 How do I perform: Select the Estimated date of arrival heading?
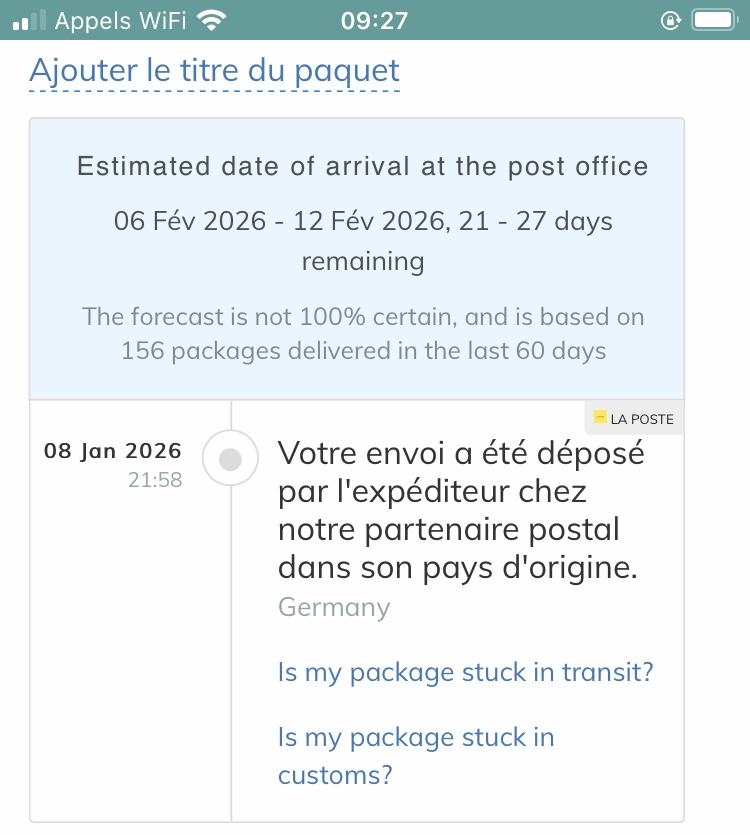pyautogui.click(x=362, y=166)
